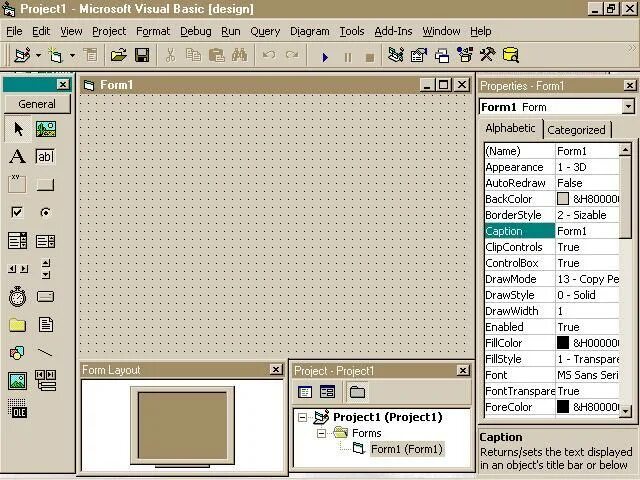The height and width of the screenshot is (480, 640).
Task: Select the ListBox control tool
Action: click(x=45, y=241)
